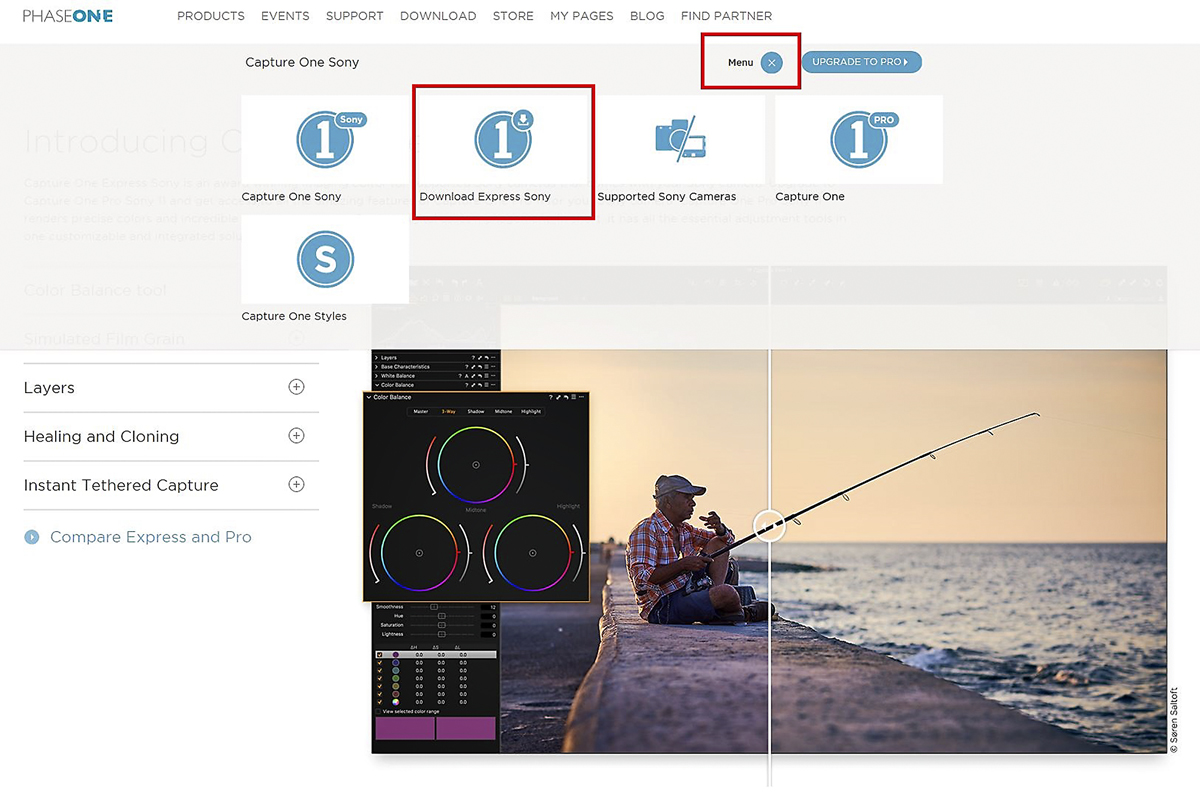Expand the White Balance tool chevron
Image resolution: width=1200 pixels, height=806 pixels.
[376, 376]
